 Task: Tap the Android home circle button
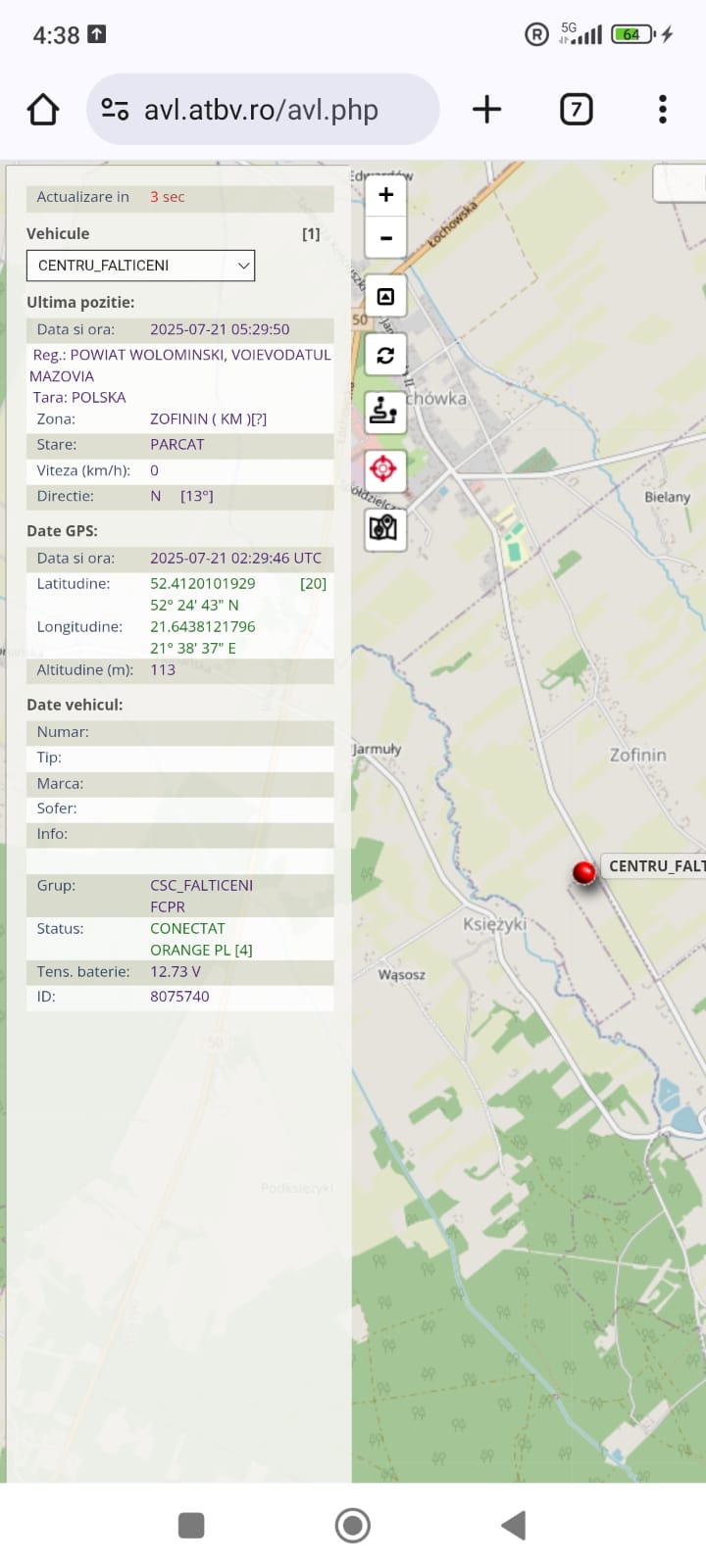pyautogui.click(x=353, y=1525)
